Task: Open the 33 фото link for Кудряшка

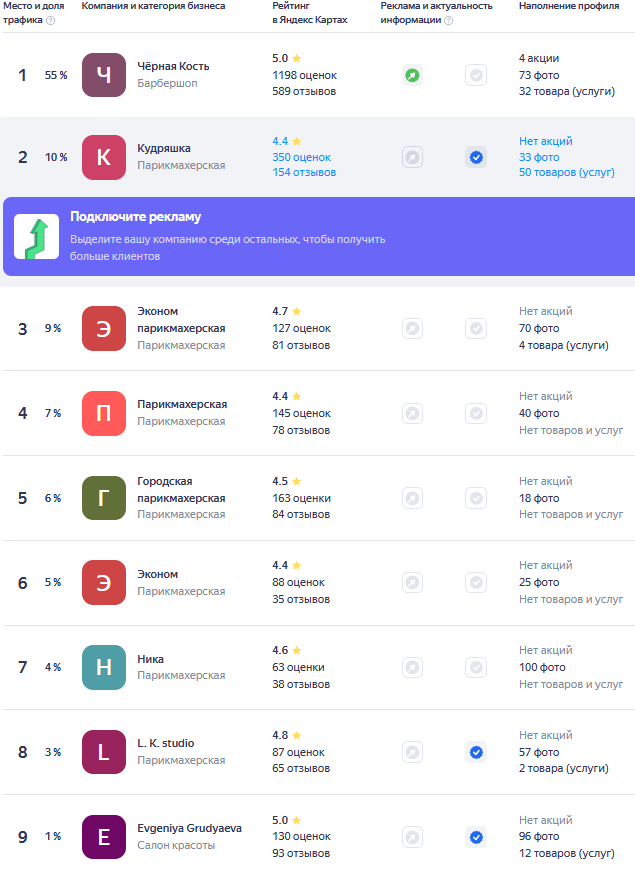Action: point(539,157)
